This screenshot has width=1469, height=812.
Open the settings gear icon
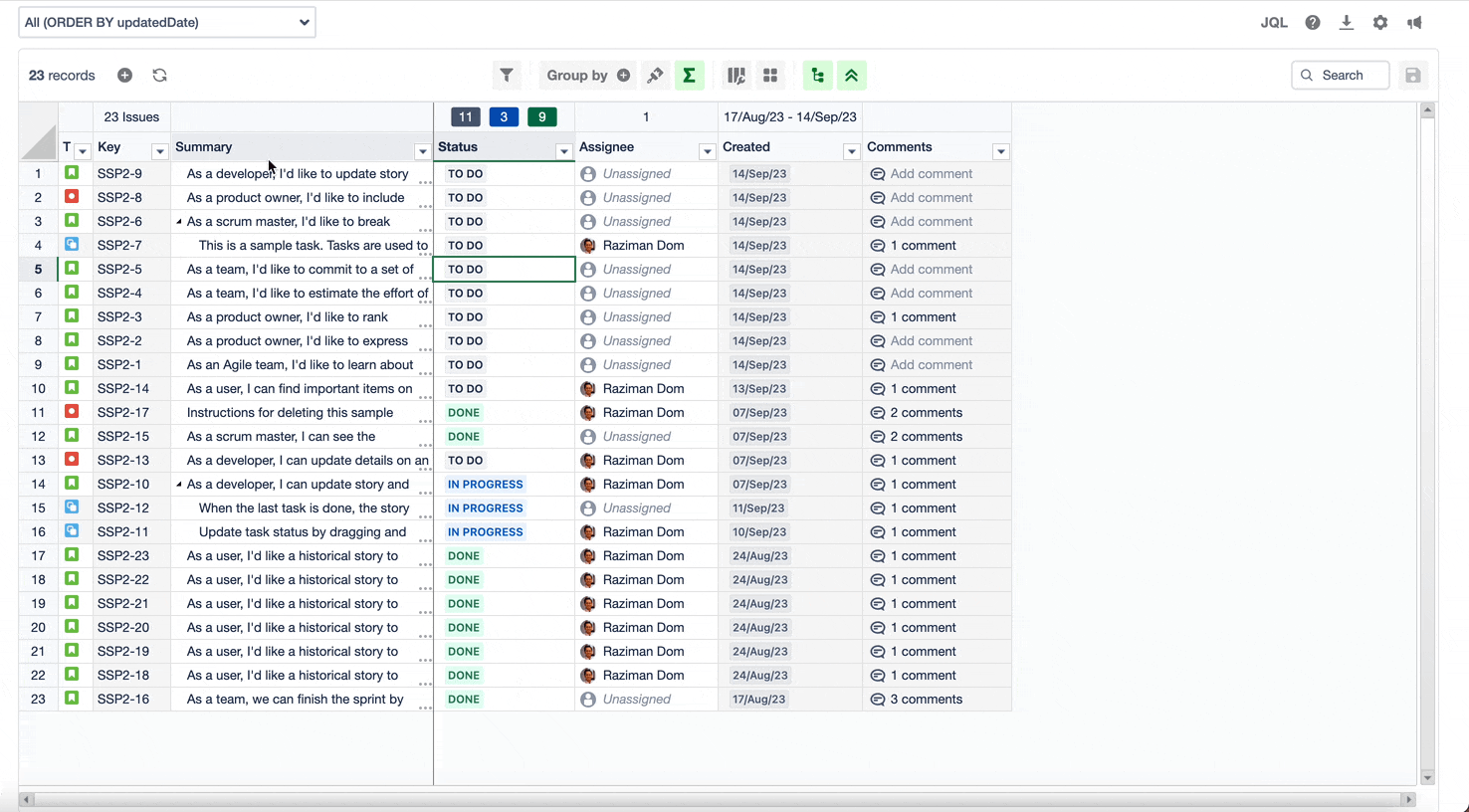tap(1379, 23)
